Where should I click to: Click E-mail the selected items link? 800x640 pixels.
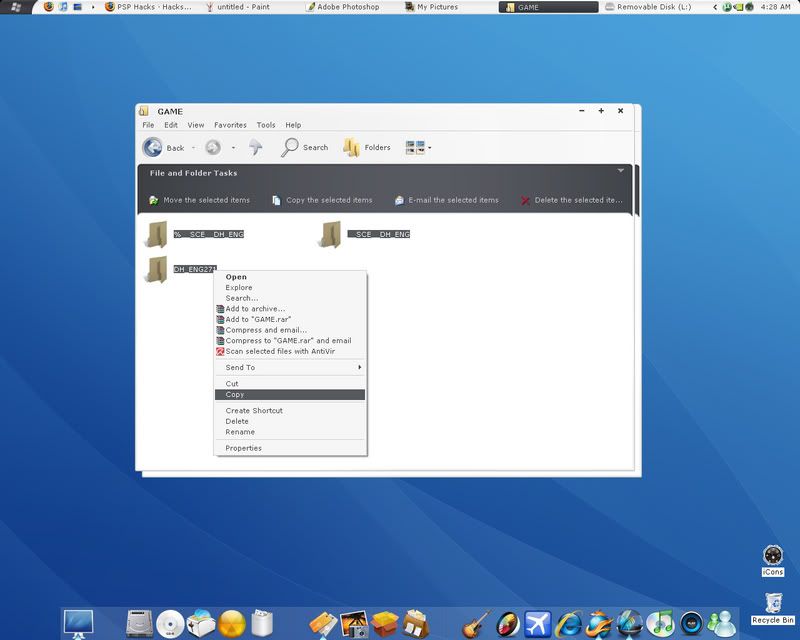[x=446, y=200]
